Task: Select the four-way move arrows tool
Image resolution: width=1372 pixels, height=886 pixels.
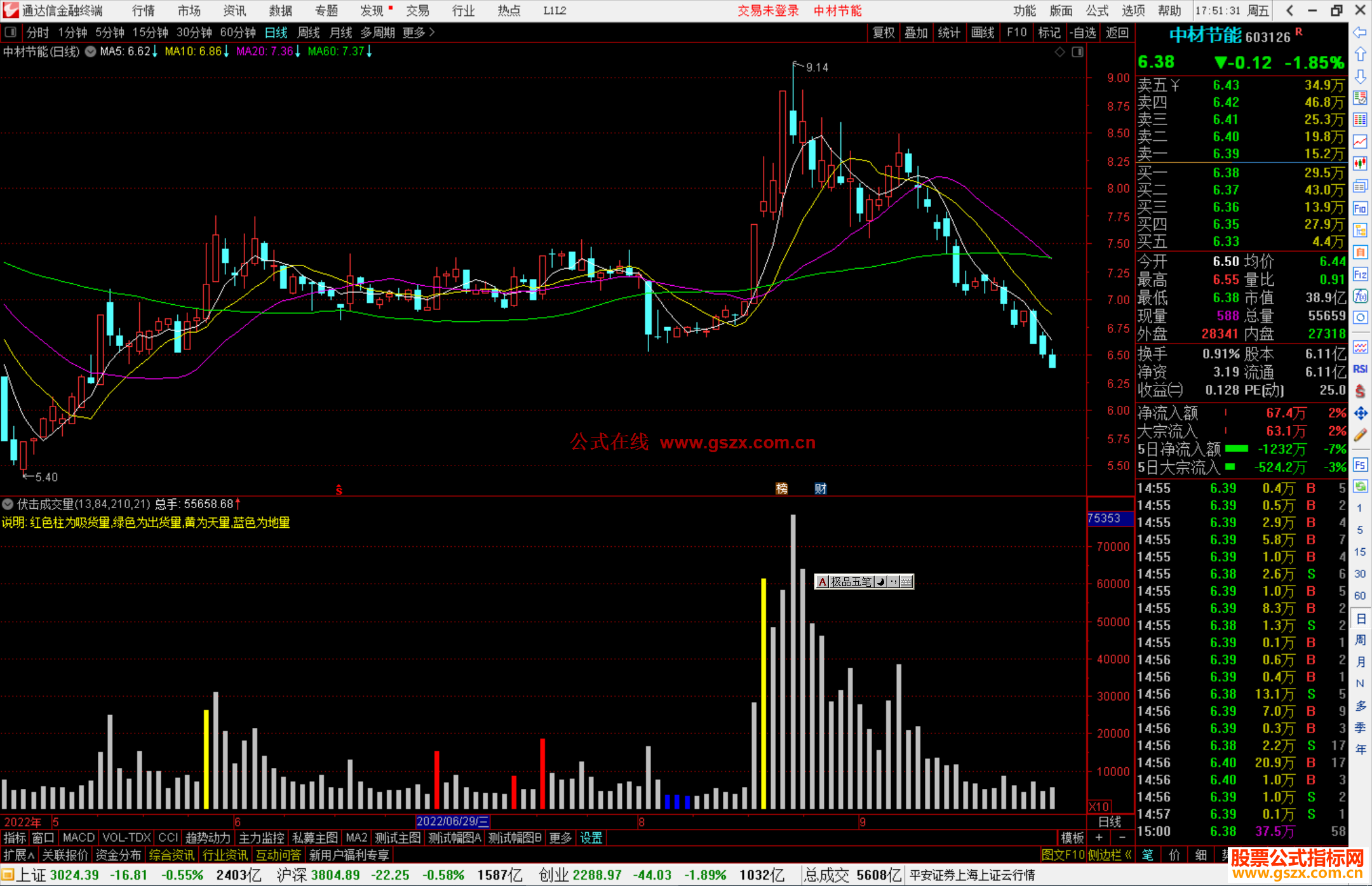Action: [1360, 413]
